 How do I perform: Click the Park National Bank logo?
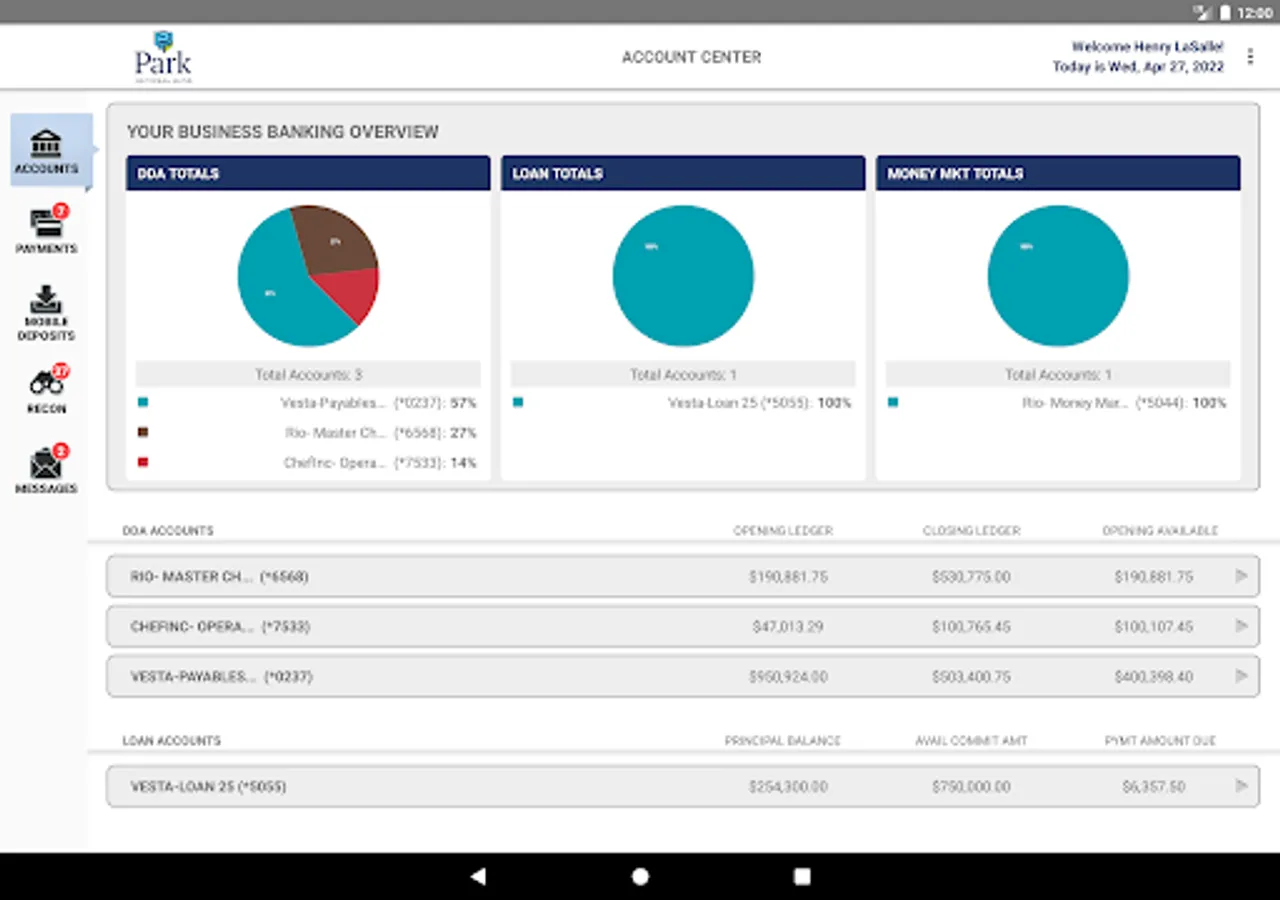tap(163, 57)
